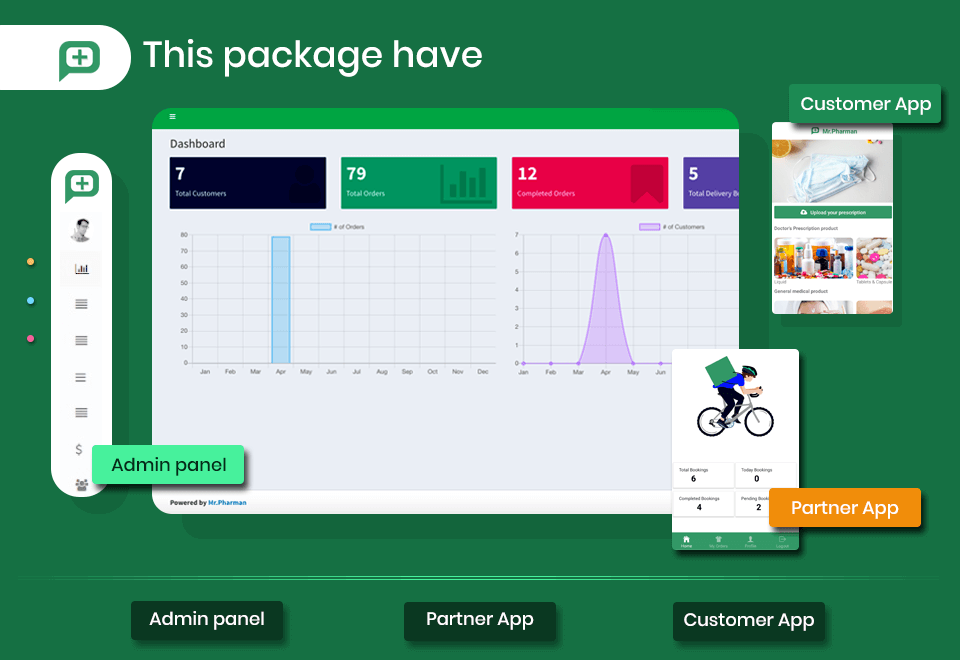Open the Completed Bookings card in Partner App
The width and height of the screenshot is (960, 660).
703,504
